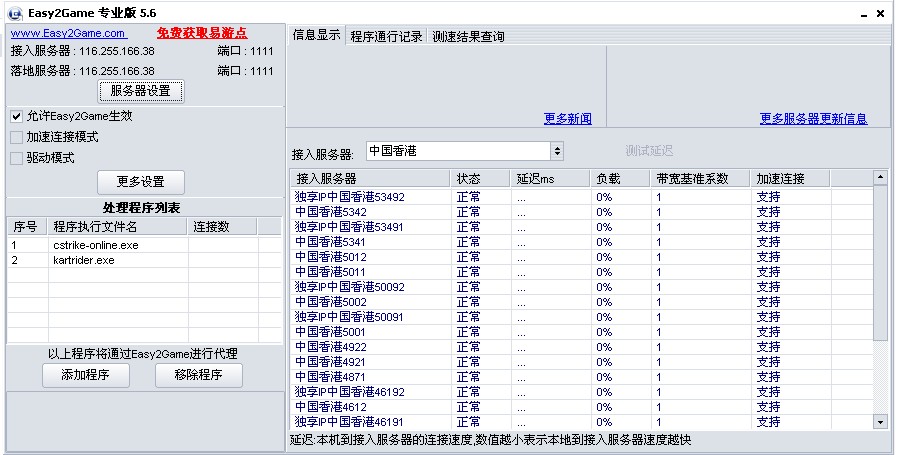Select the 信息显示 tab
Viewport: 897px width, 455px height.
[316, 36]
